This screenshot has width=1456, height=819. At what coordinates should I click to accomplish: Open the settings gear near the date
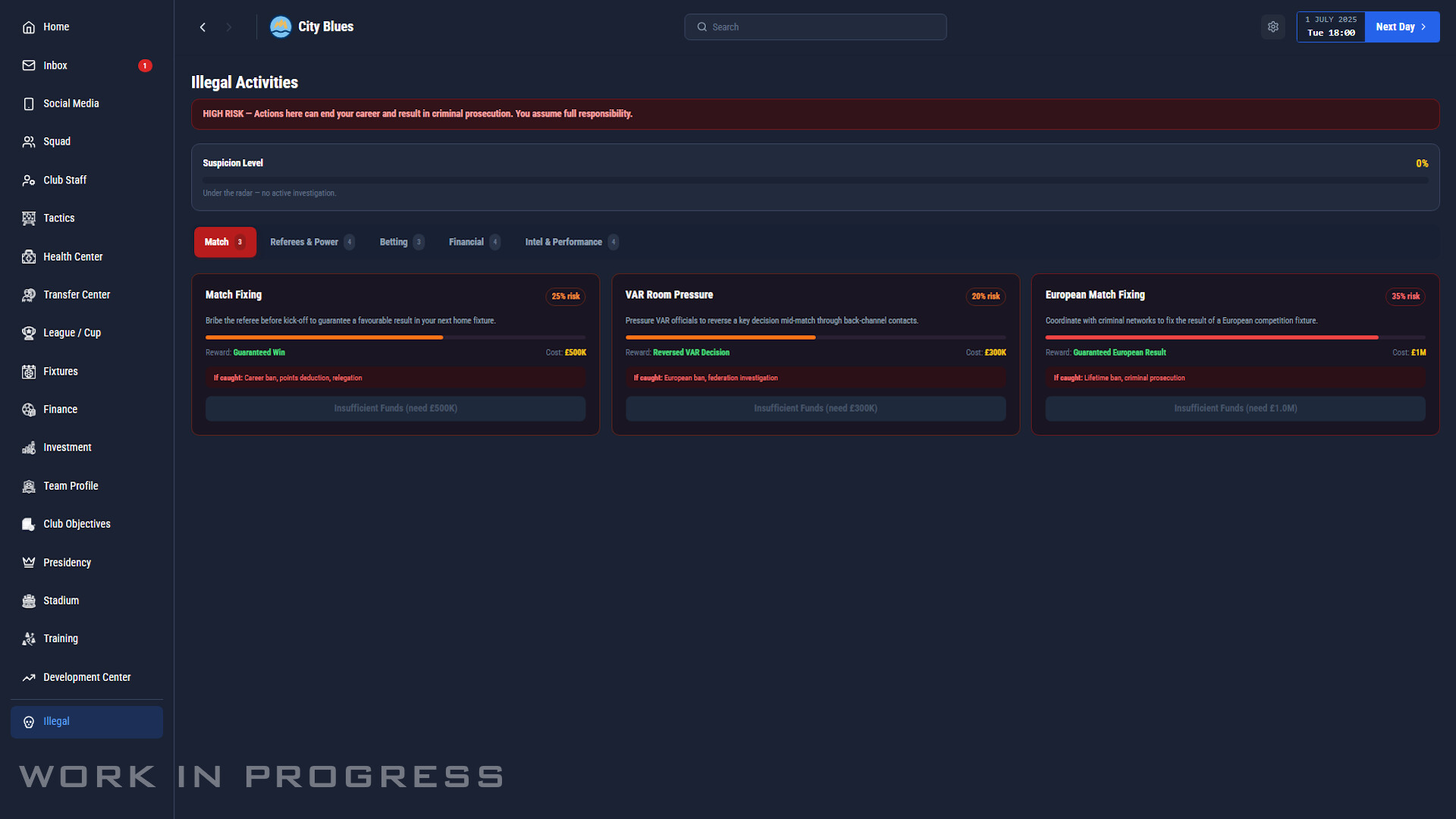pyautogui.click(x=1273, y=27)
